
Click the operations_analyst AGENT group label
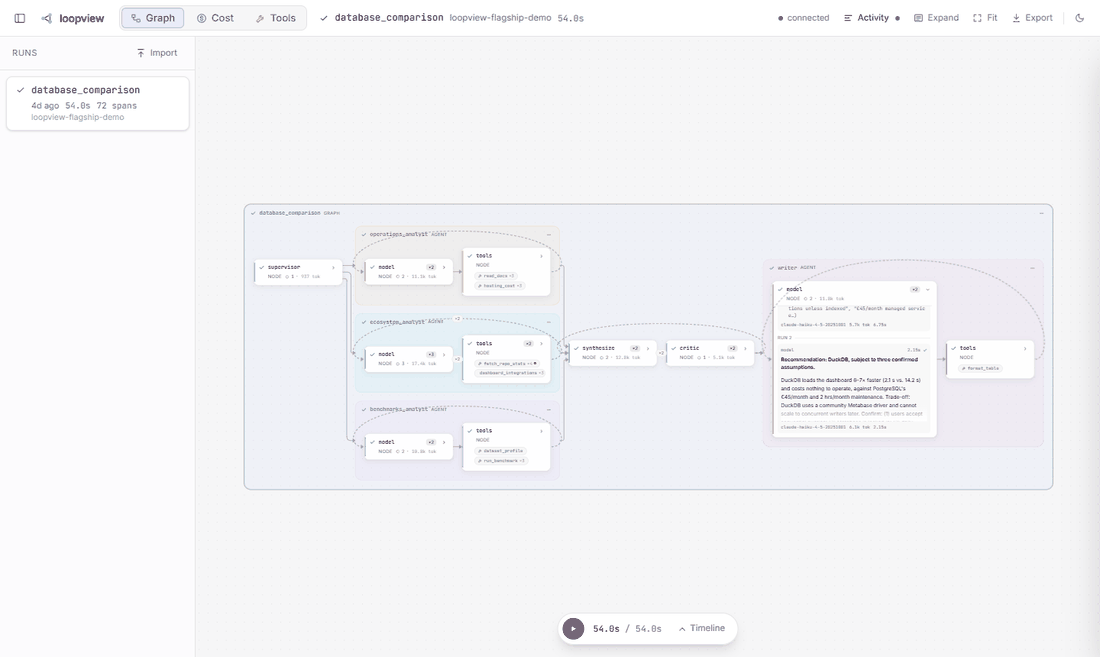[408, 234]
